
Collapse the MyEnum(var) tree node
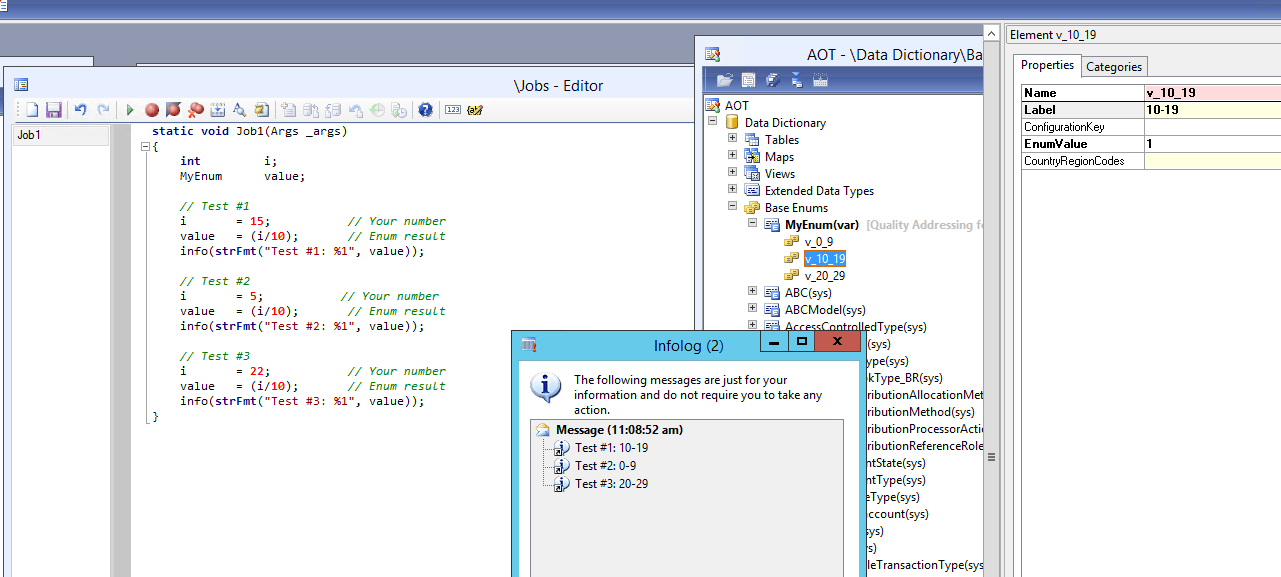[x=752, y=224]
